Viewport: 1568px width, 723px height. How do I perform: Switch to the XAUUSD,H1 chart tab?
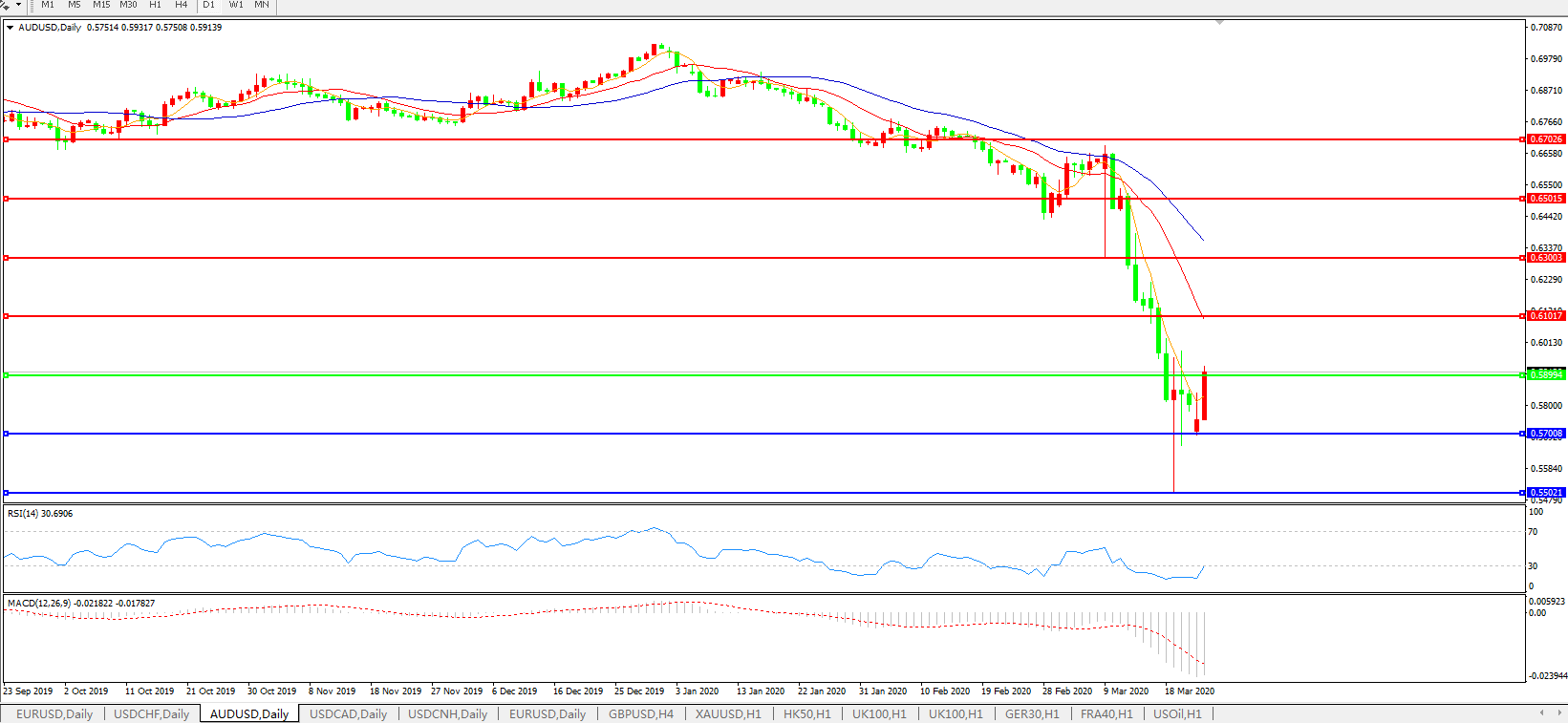coord(728,713)
